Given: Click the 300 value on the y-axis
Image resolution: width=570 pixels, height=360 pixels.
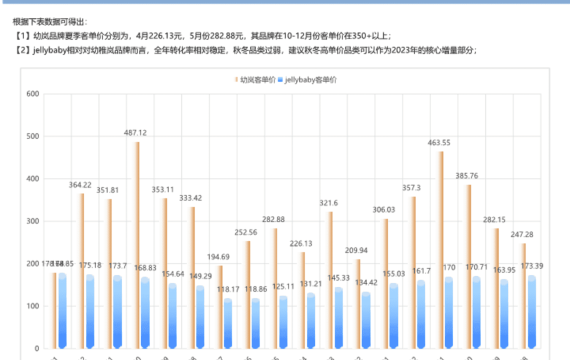Looking at the screenshot, I should 33,221.
